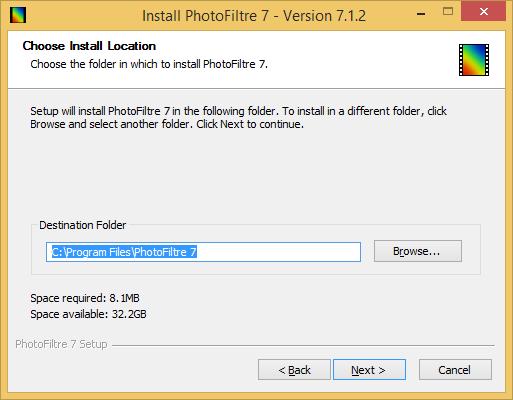Open the Browse... folder picker
Screen dimensions: 513x400
pyautogui.click(x=418, y=251)
